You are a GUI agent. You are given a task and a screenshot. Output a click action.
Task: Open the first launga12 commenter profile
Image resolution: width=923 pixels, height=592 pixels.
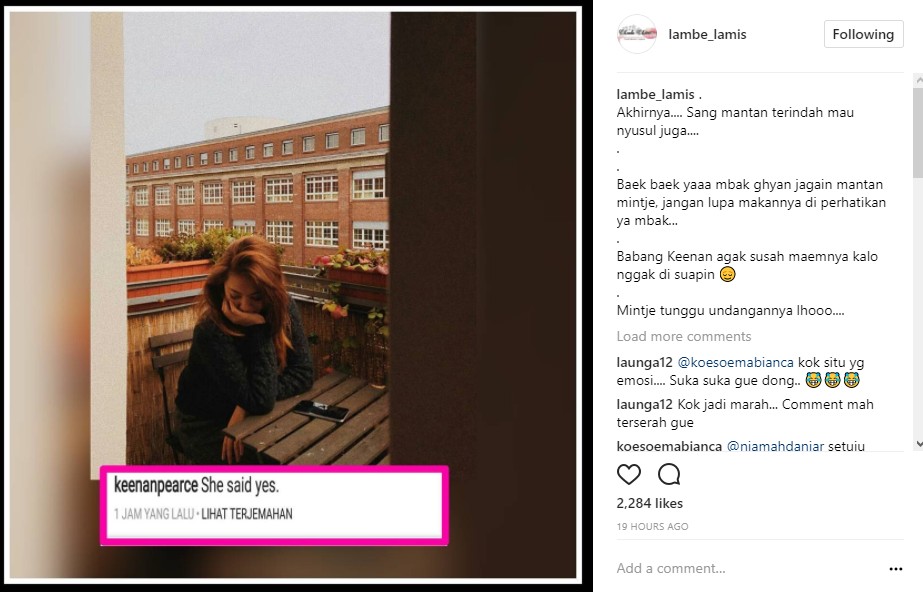click(644, 362)
